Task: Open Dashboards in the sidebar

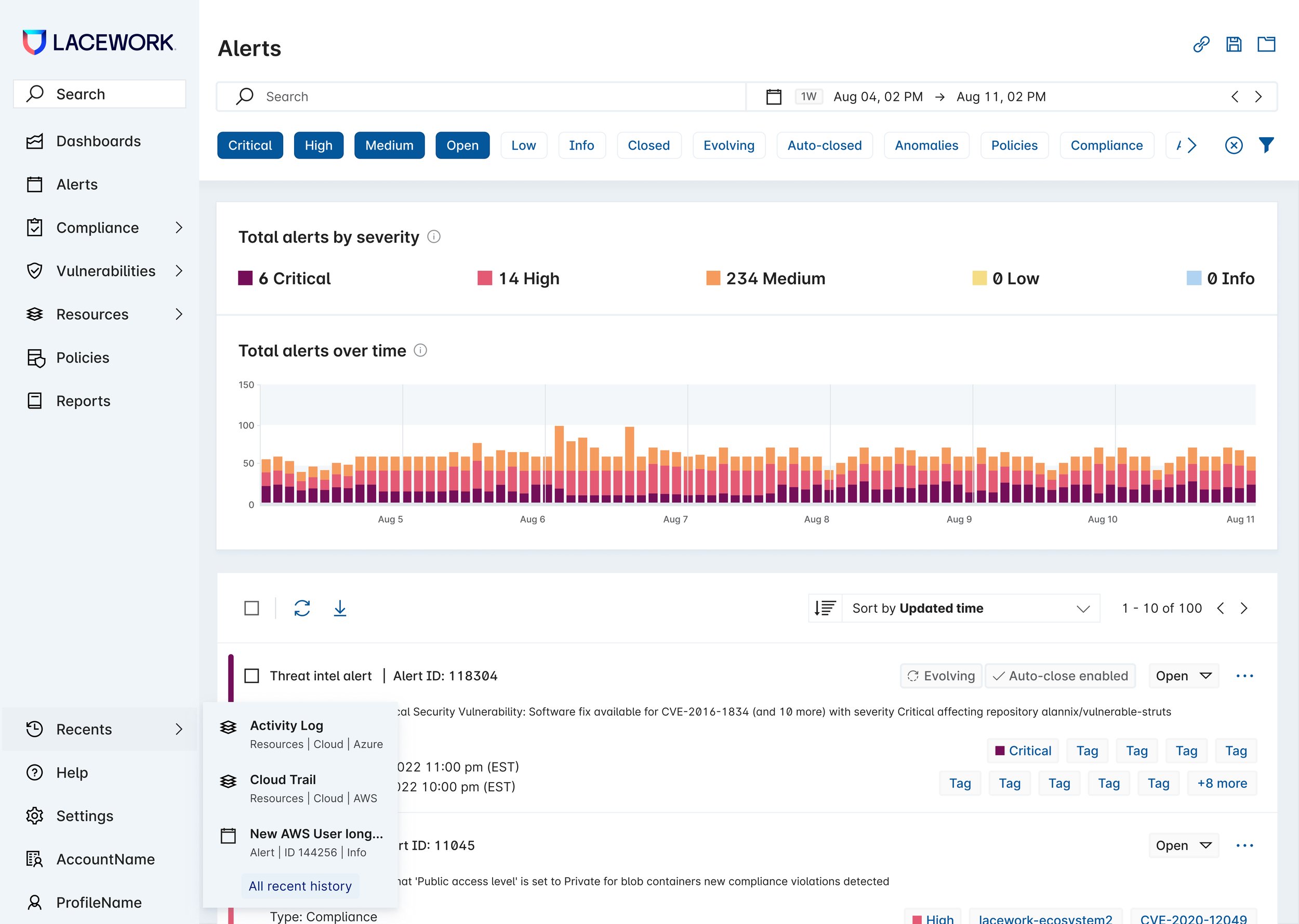Action: tap(98, 141)
